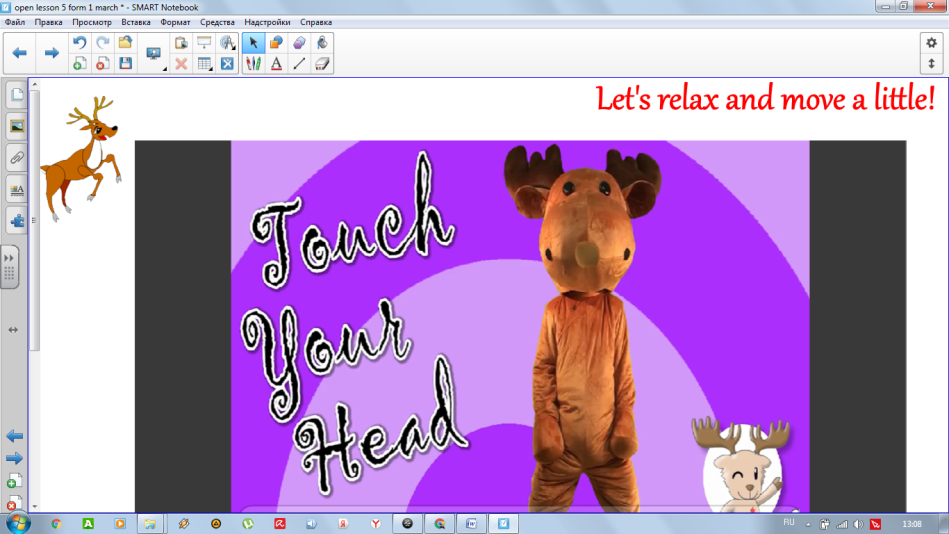
Task: Open the Вставка menu
Action: click(x=136, y=22)
